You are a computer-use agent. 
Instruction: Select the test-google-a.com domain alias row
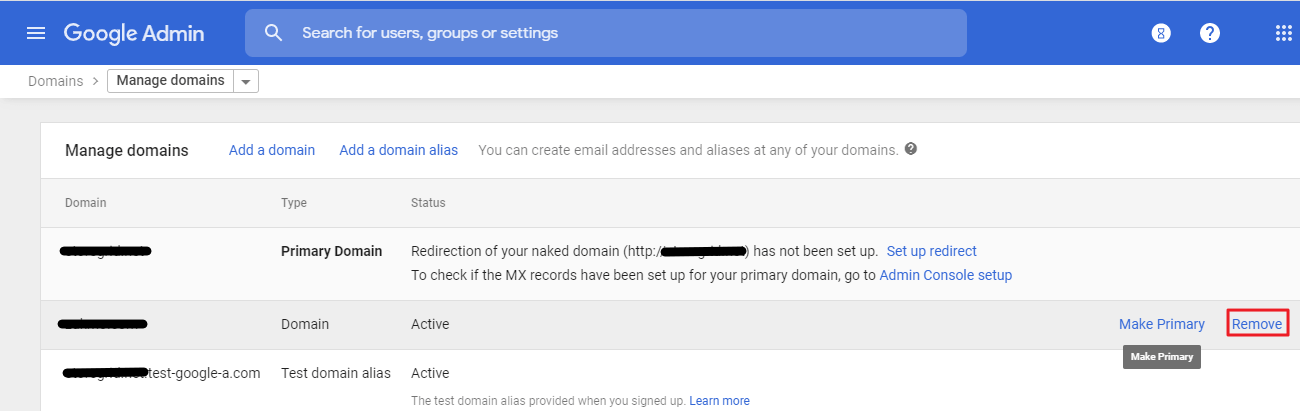(x=670, y=381)
